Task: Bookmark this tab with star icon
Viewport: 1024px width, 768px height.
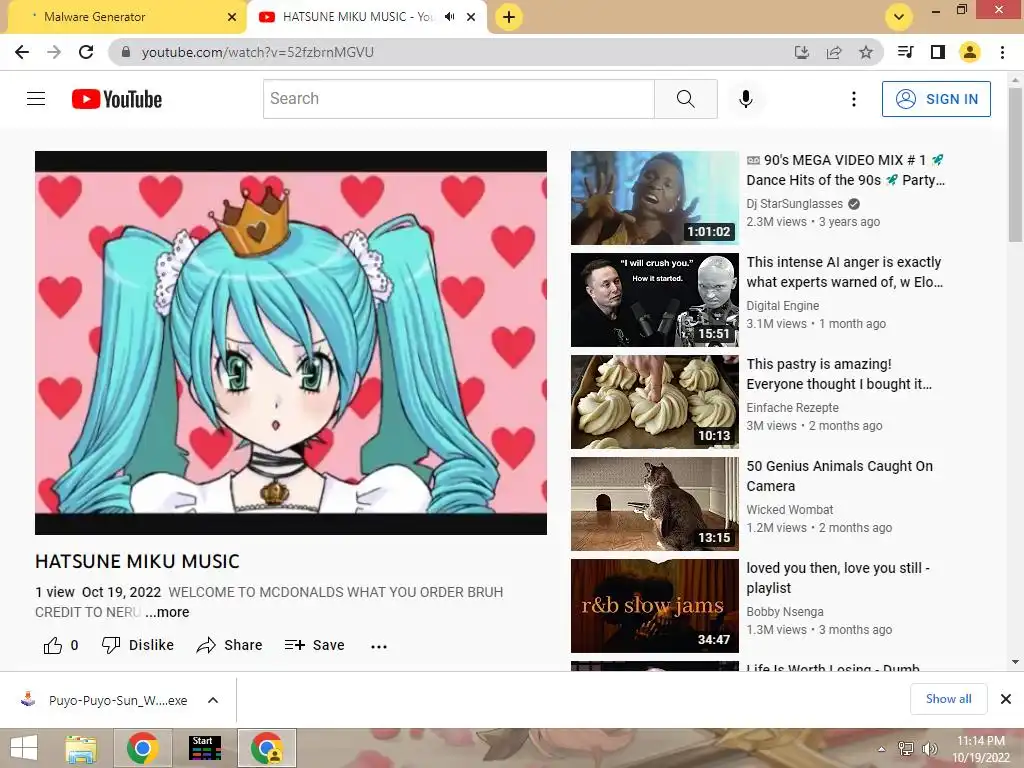Action: point(866,52)
